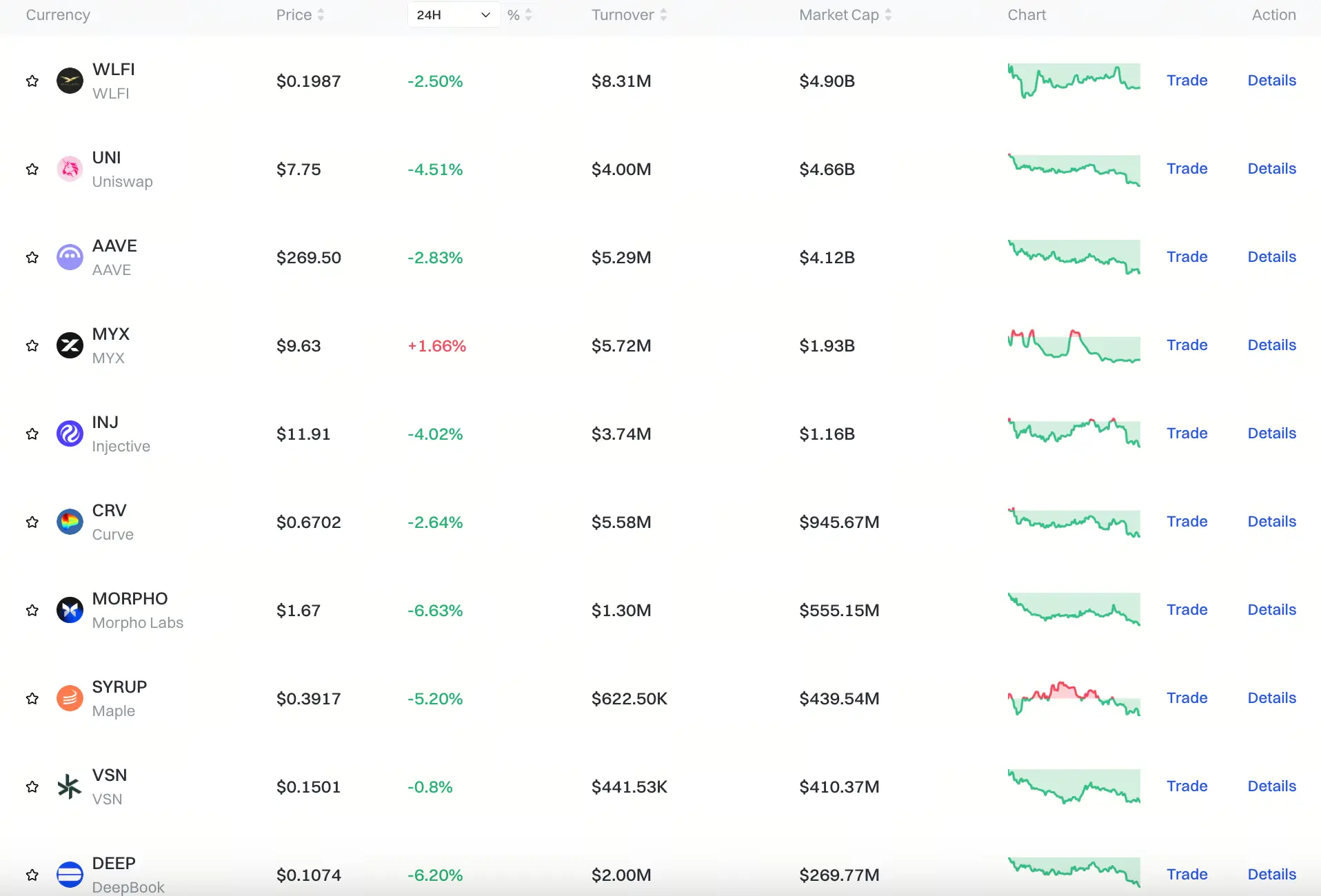Click Trade for DEEP
Screen dimensions: 1321x896
point(1187,875)
